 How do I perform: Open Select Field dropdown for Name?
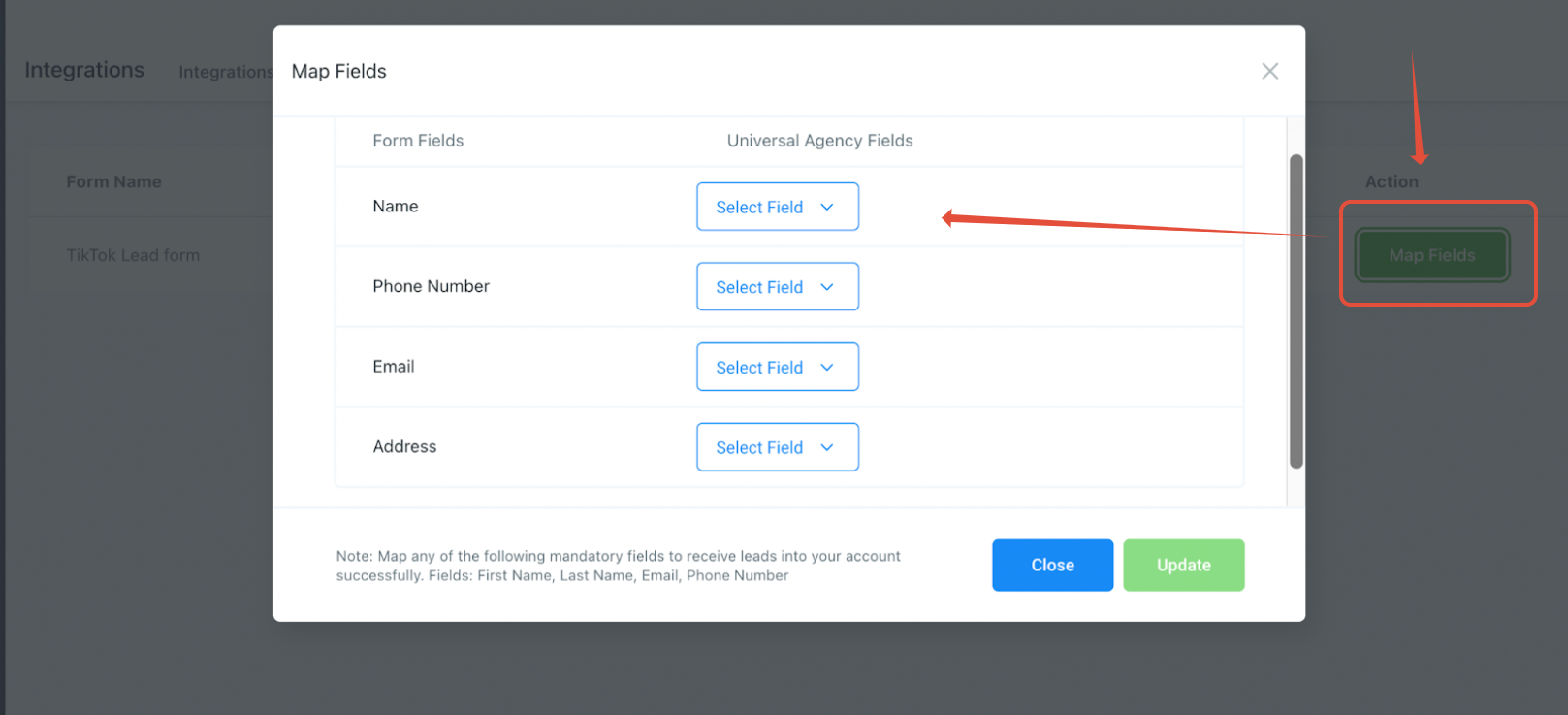pos(777,207)
